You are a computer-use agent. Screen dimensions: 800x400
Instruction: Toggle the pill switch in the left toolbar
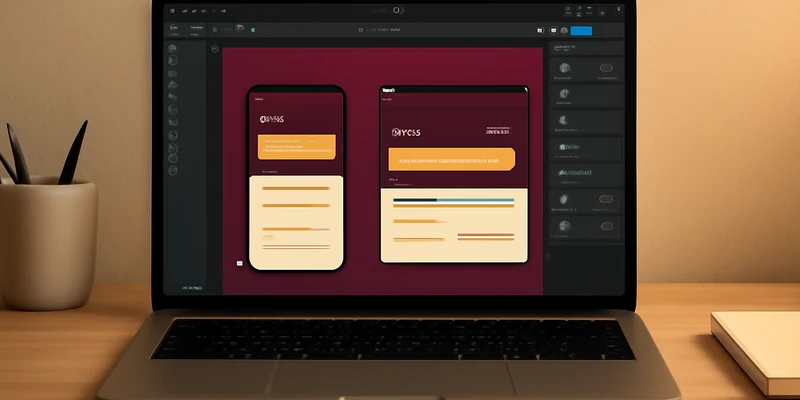click(239, 28)
